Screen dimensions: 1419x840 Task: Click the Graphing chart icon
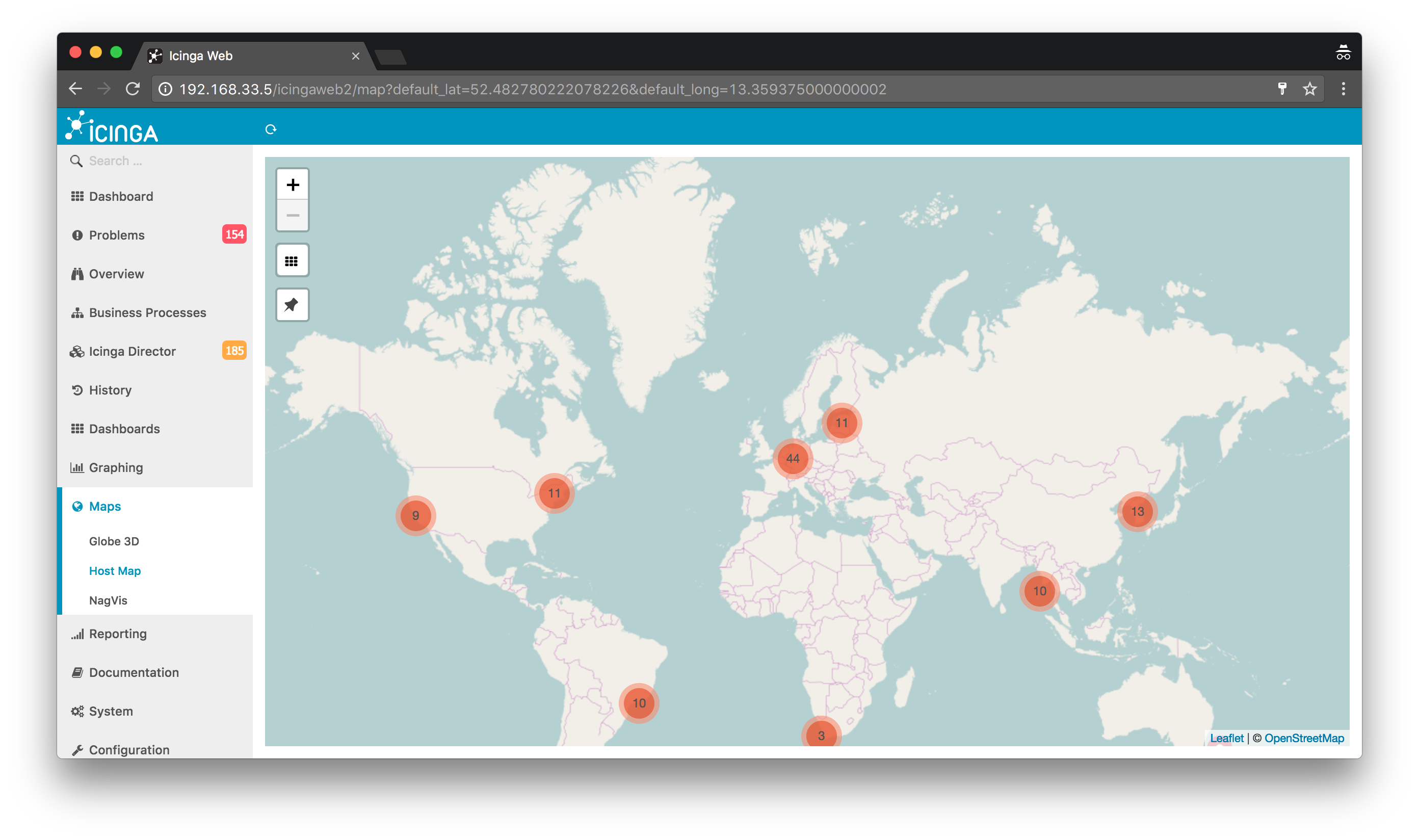(77, 467)
